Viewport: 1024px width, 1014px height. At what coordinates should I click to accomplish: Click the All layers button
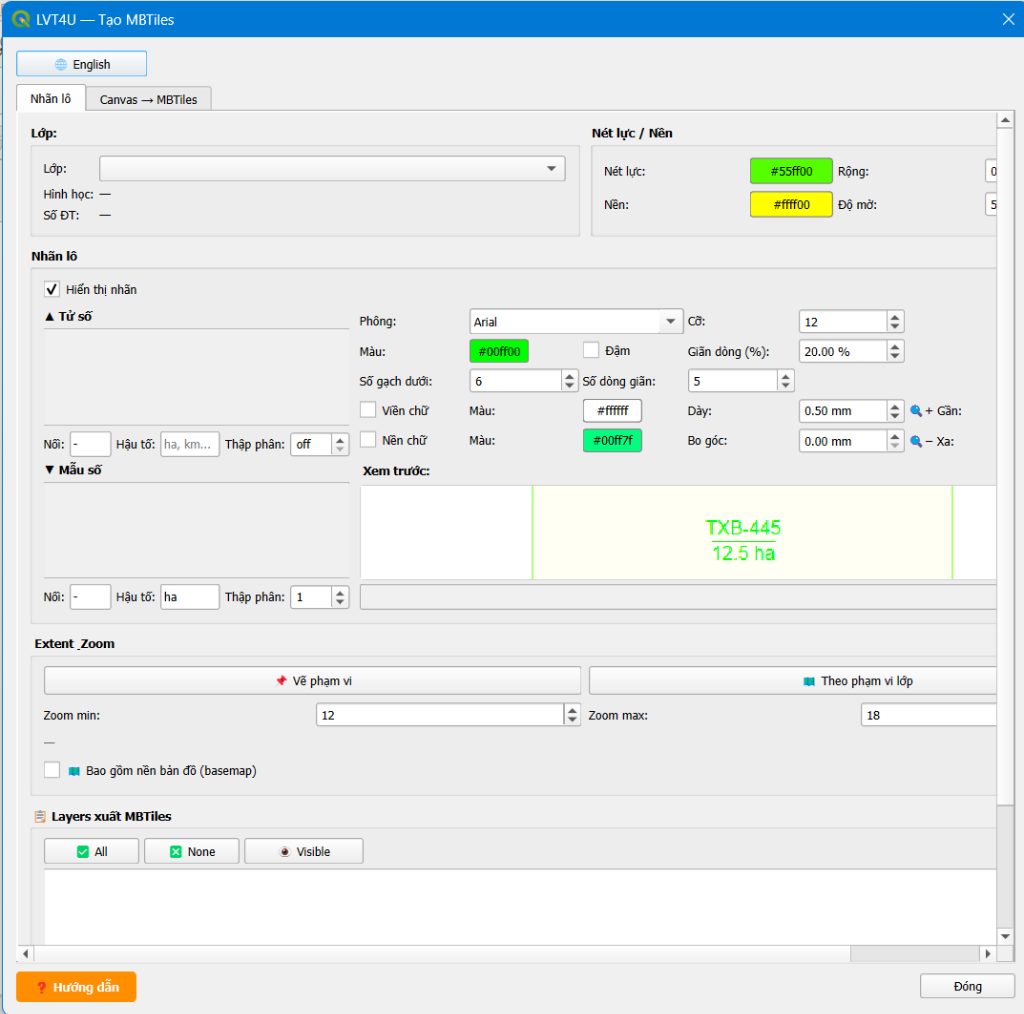click(x=91, y=851)
